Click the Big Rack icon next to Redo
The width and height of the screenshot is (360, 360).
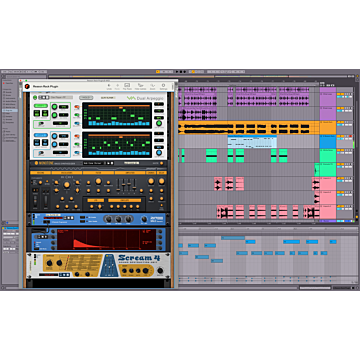[127, 86]
